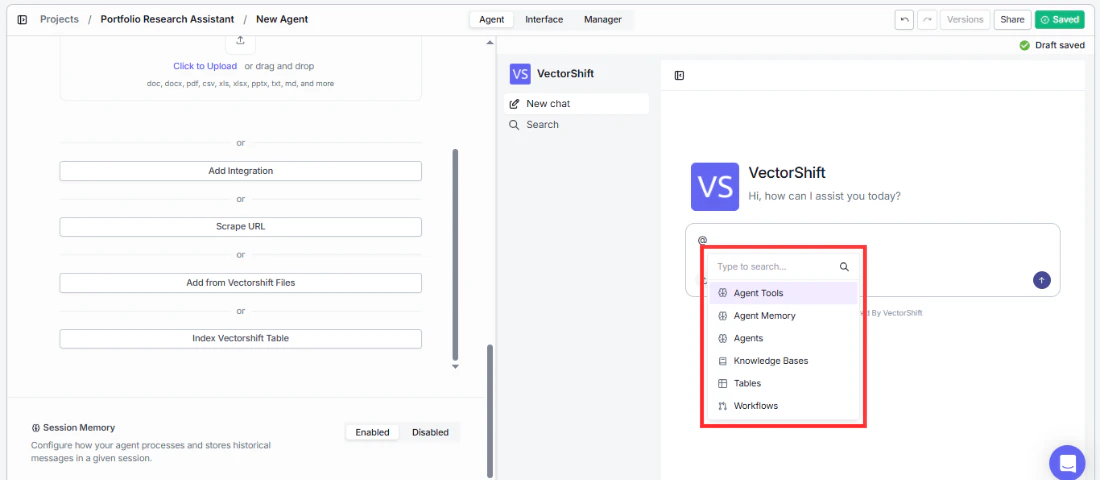Screen dimensions: 1100x480
Task: Open Search in chat sidebar
Action: pyautogui.click(x=576, y=125)
